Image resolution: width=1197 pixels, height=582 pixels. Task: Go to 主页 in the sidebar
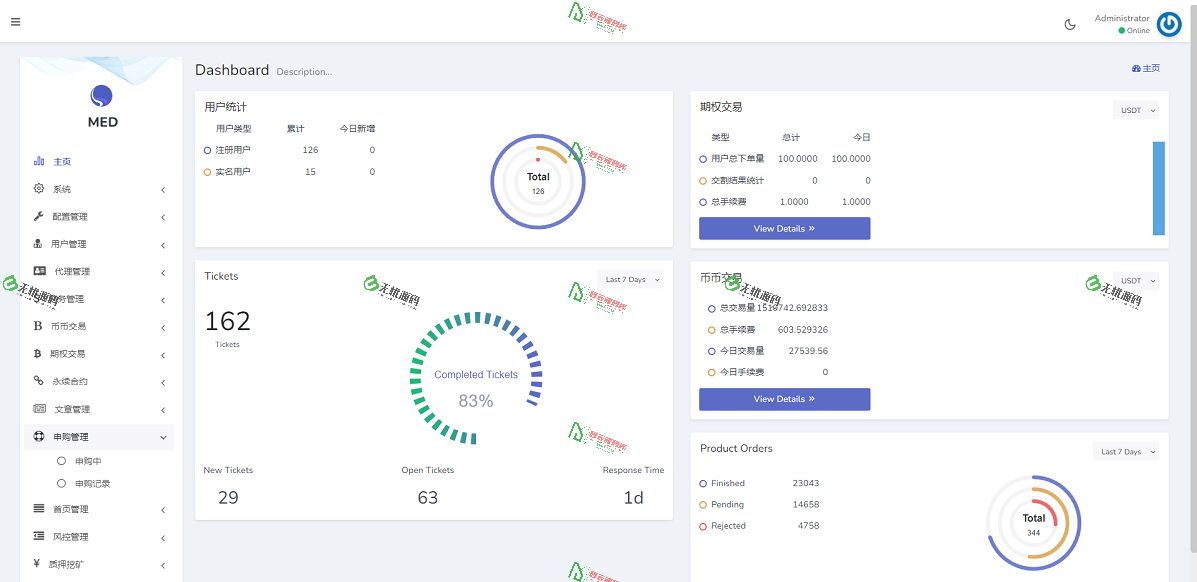[62, 161]
